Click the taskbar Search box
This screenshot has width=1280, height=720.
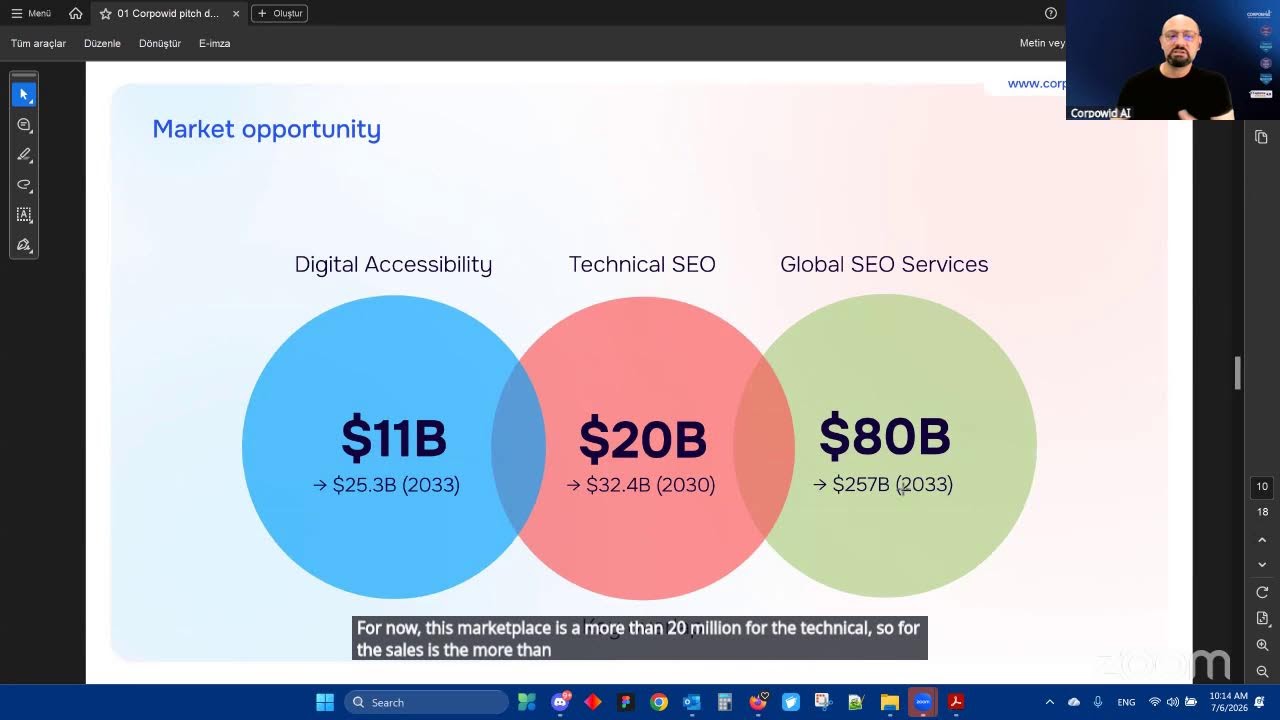click(x=427, y=702)
